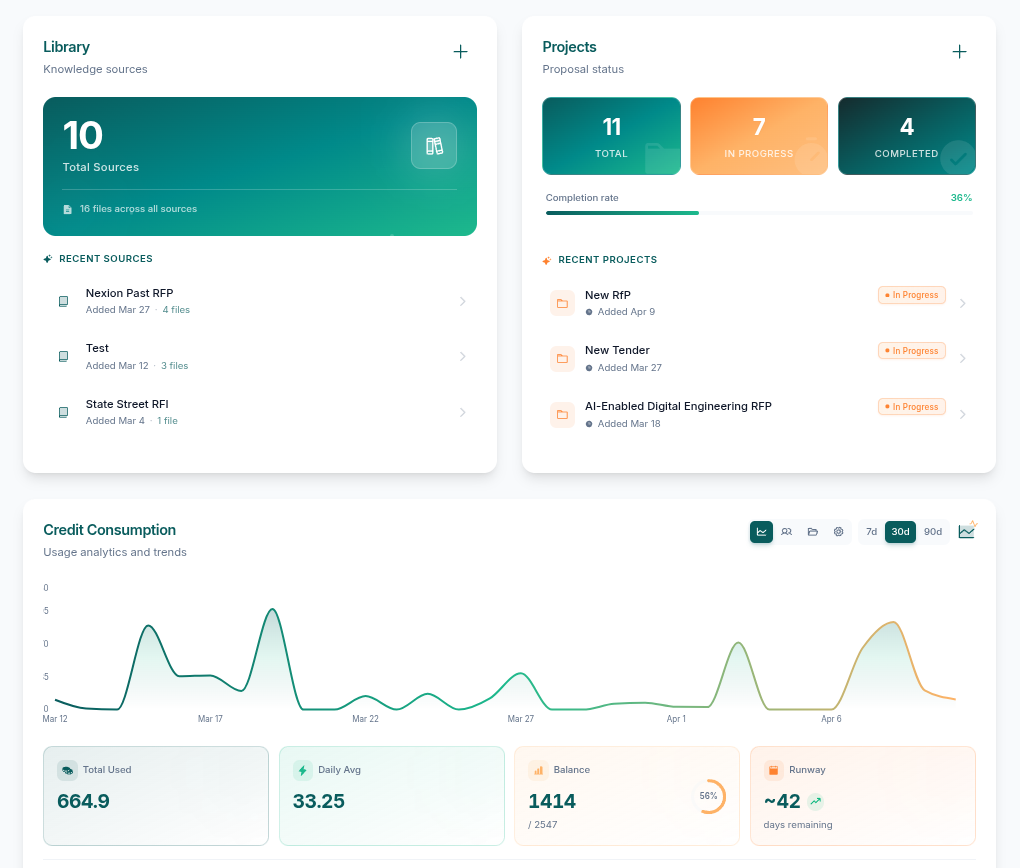
Task: Select the line chart view icon
Action: coord(761,532)
